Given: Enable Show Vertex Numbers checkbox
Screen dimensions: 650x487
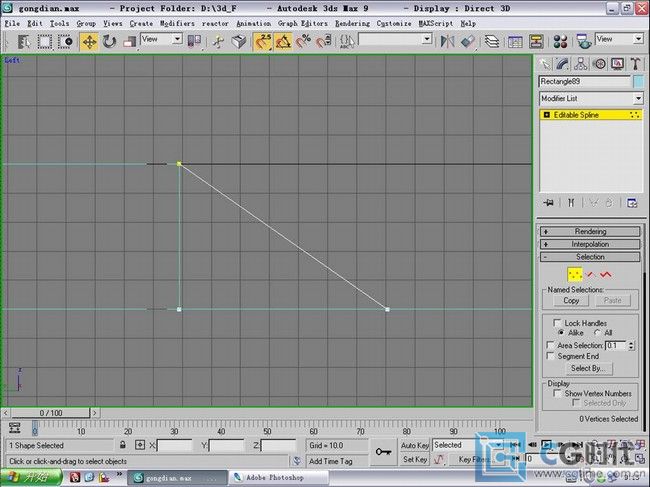Looking at the screenshot, I should pyautogui.click(x=557, y=393).
